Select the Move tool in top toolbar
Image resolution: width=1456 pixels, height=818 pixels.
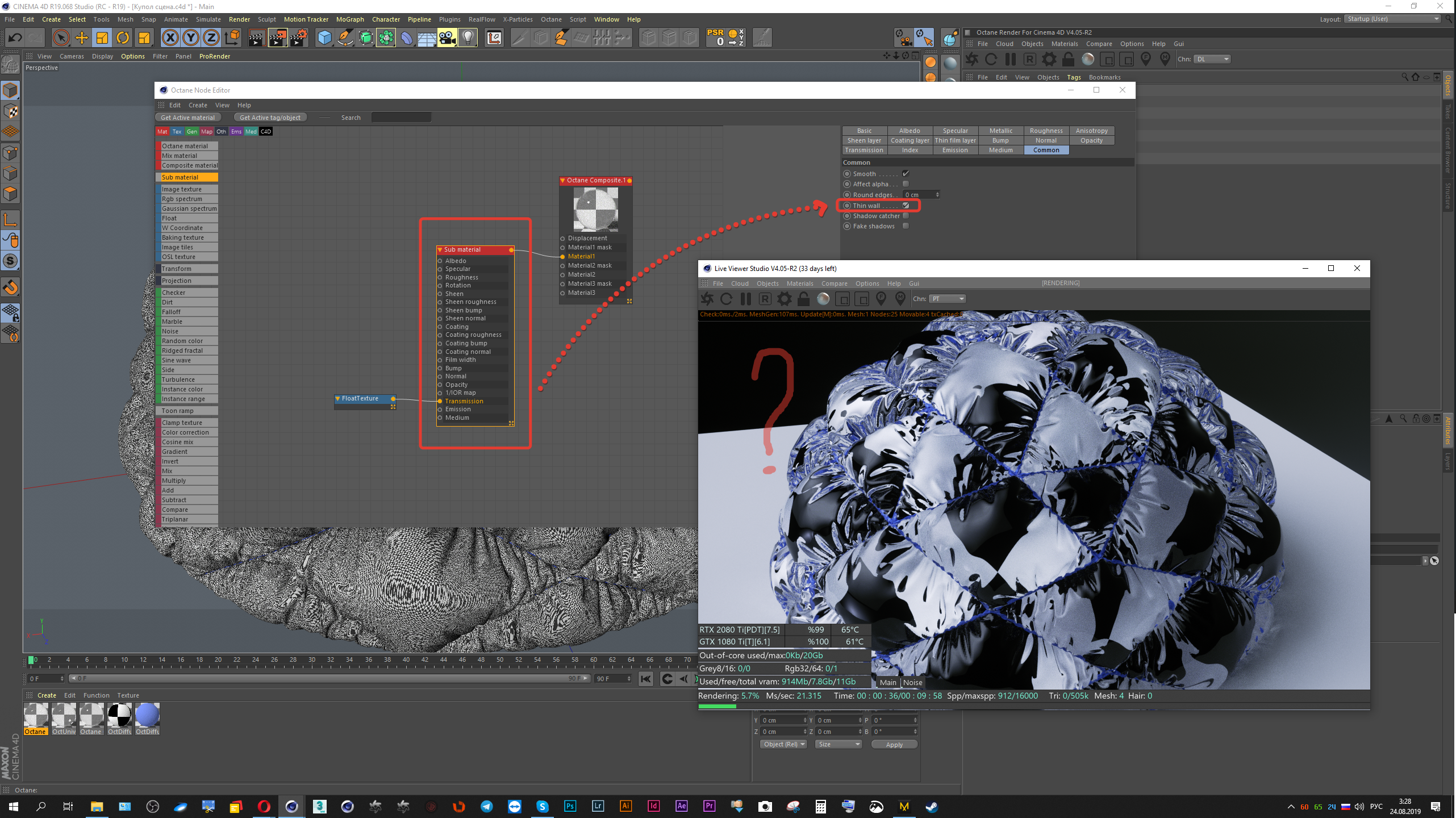pos(82,38)
